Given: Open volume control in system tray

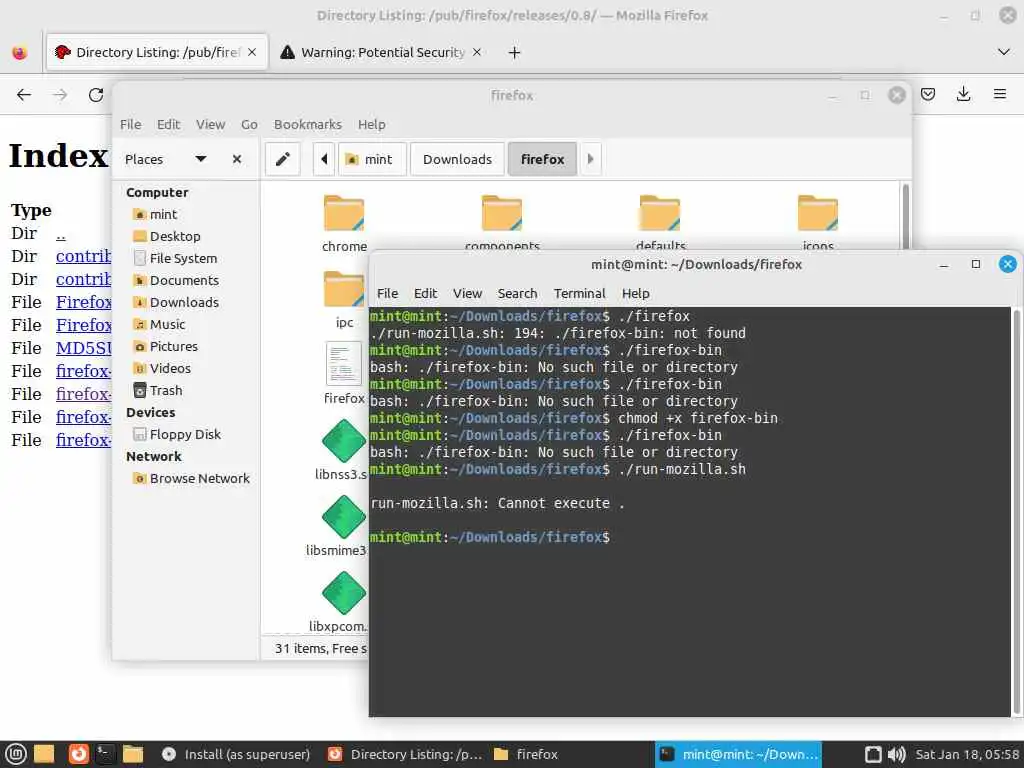Looking at the screenshot, I should [897, 754].
